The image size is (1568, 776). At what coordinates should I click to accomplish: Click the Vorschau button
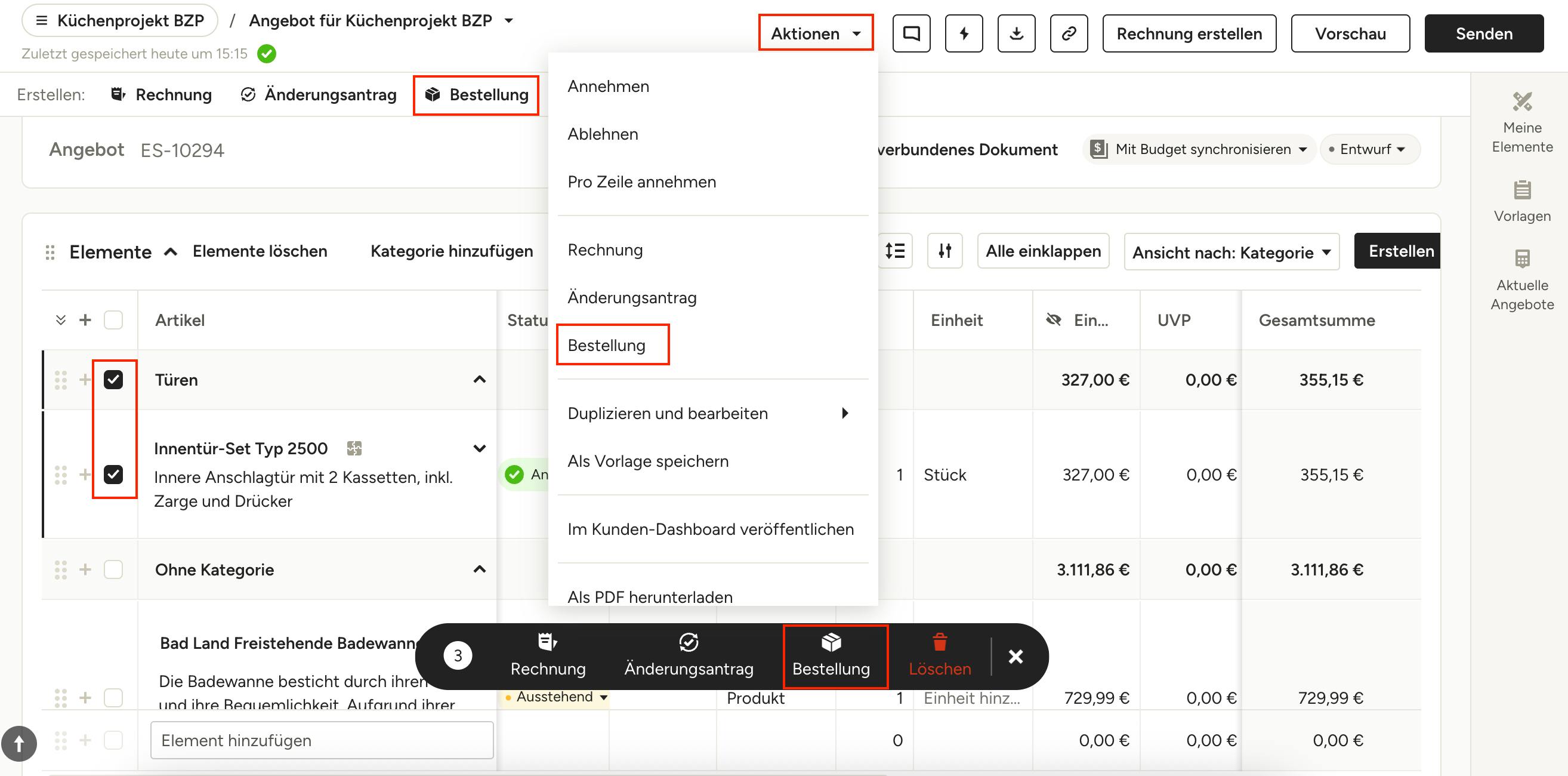1350,33
